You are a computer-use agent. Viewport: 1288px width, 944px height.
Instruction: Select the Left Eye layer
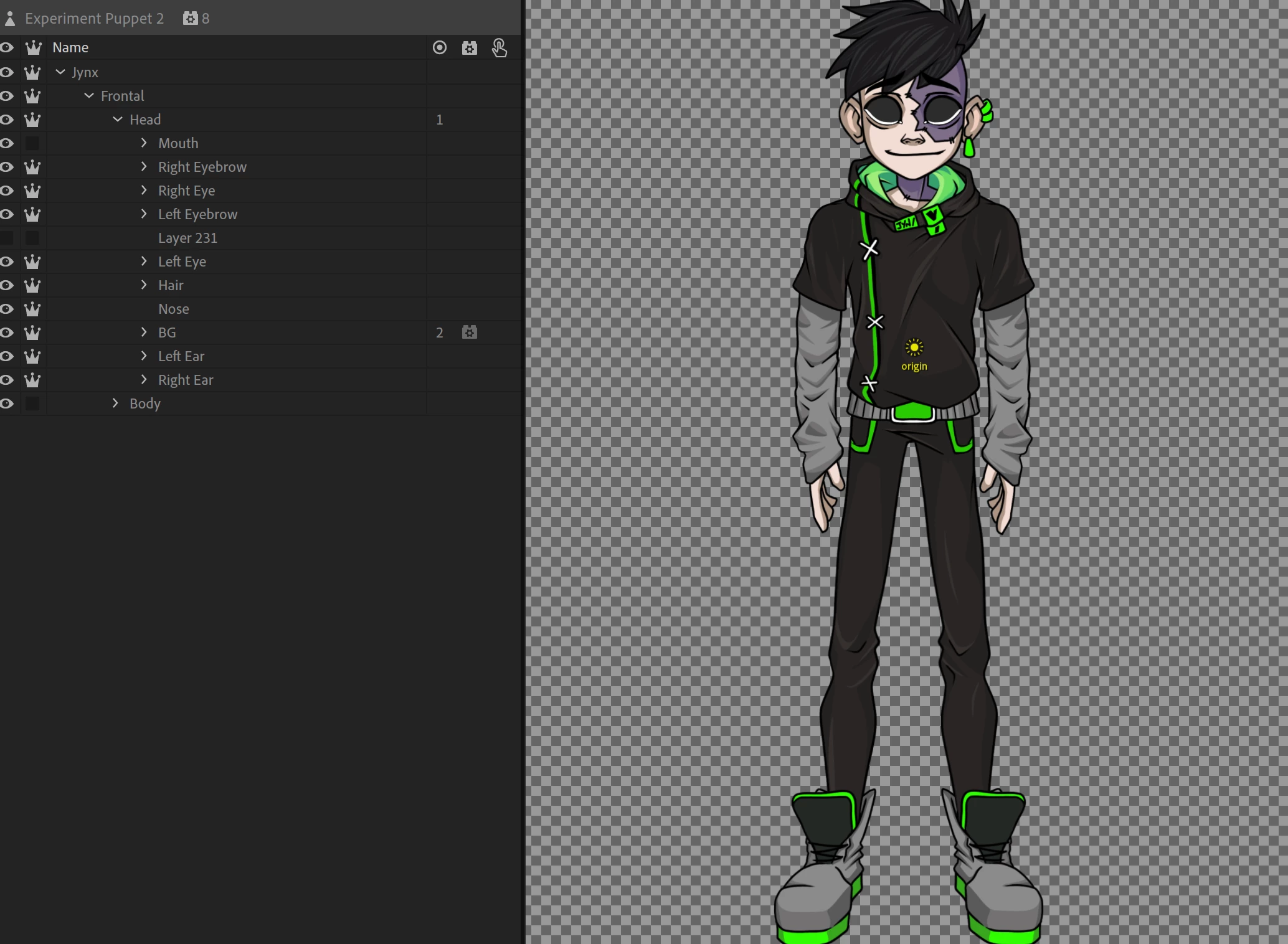(x=182, y=262)
